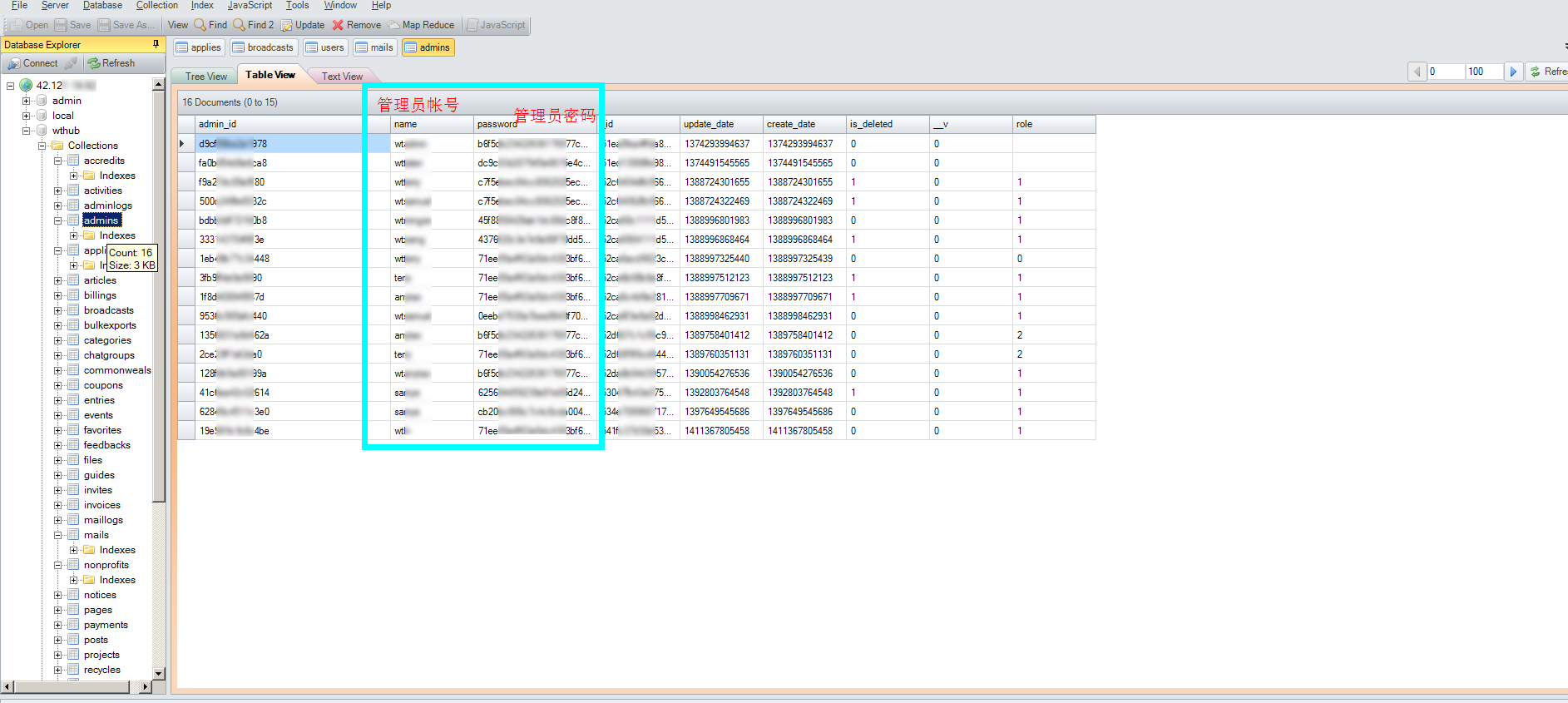Select the coupons collection in tree
The height and width of the screenshot is (703, 1568).
tap(103, 385)
